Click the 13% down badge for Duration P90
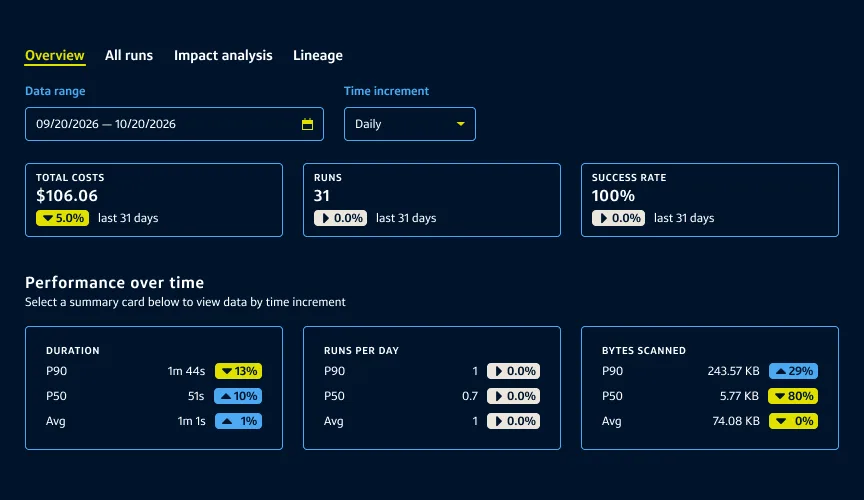The image size is (864, 500). tap(238, 371)
